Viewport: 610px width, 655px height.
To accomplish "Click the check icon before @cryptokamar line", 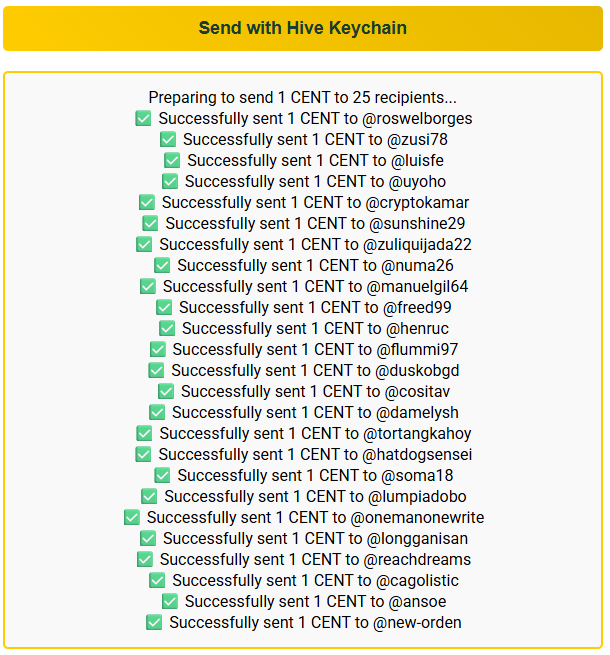I will tap(147, 202).
